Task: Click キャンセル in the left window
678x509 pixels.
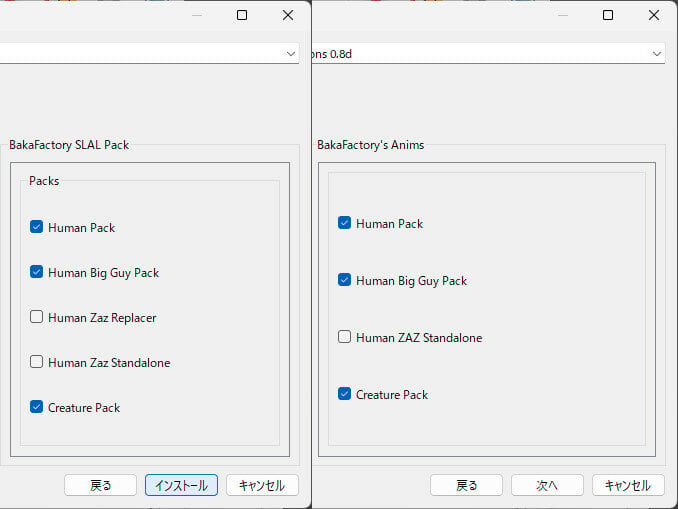Action: point(262,485)
